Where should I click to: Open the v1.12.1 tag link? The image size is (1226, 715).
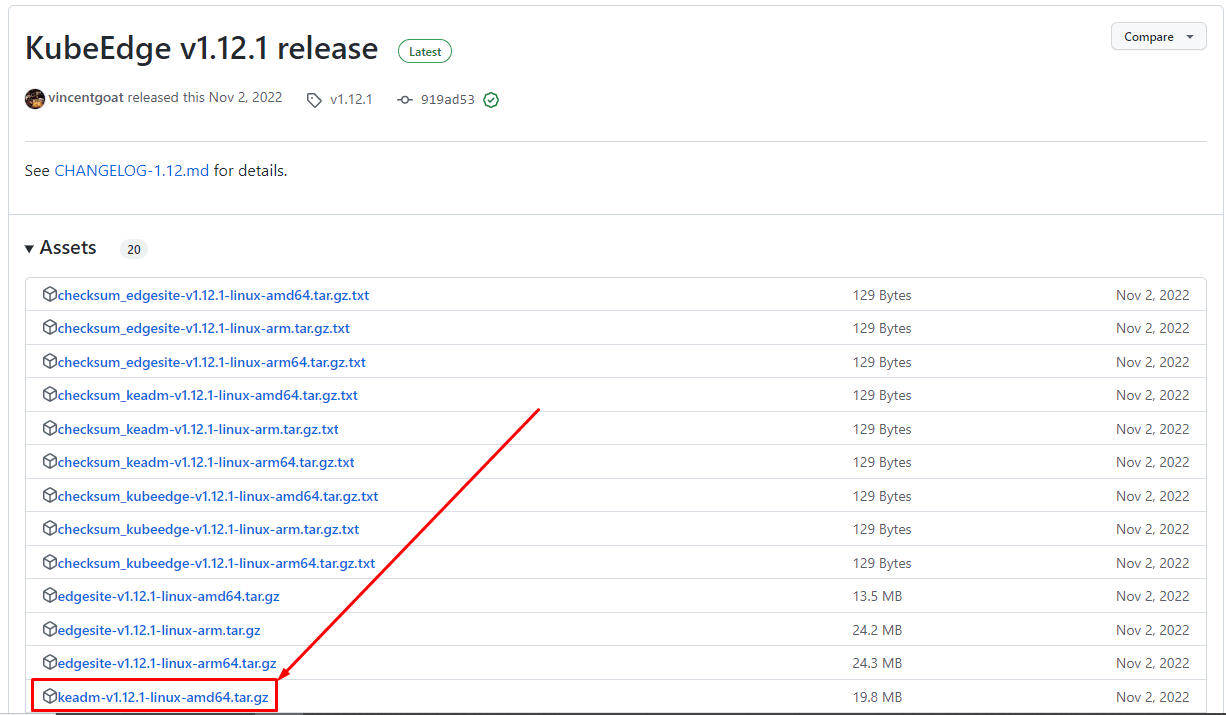pyautogui.click(x=351, y=100)
